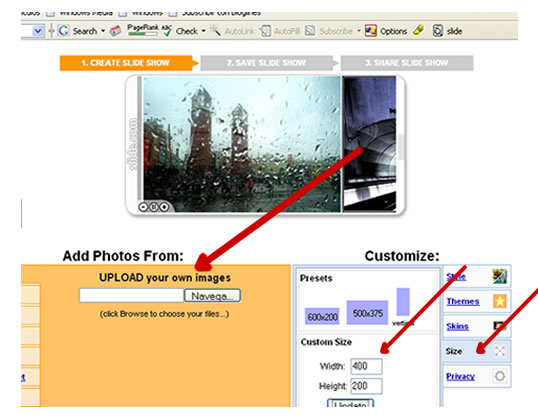
Task: Expand the Check dropdown arrow
Action: coord(203,31)
